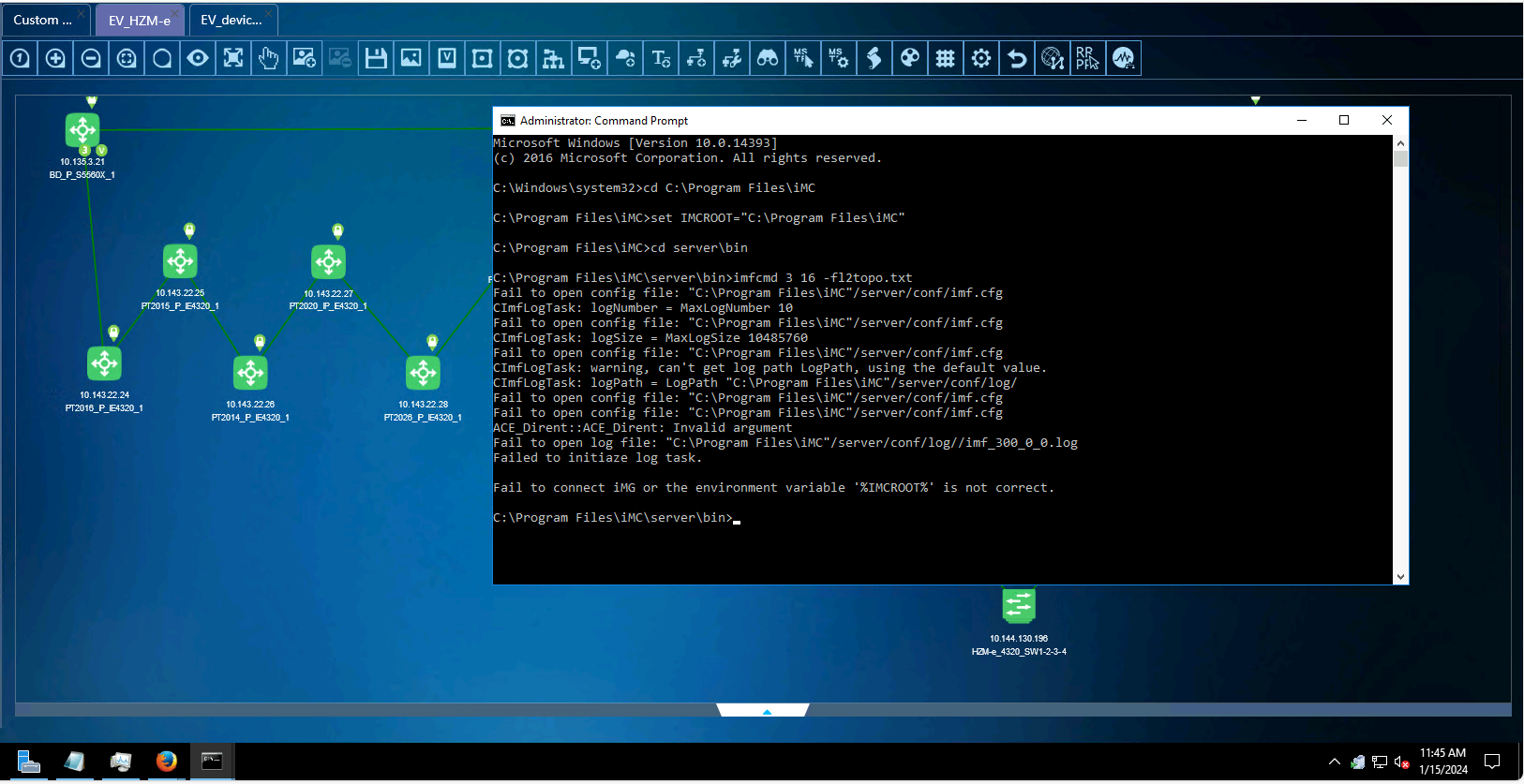The height and width of the screenshot is (784, 1524).
Task: Open Firefox from the taskbar
Action: click(167, 762)
